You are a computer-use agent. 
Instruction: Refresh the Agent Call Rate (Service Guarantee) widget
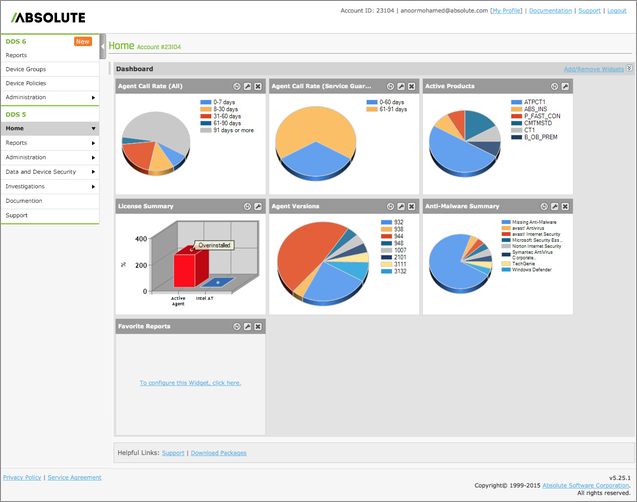[388, 87]
